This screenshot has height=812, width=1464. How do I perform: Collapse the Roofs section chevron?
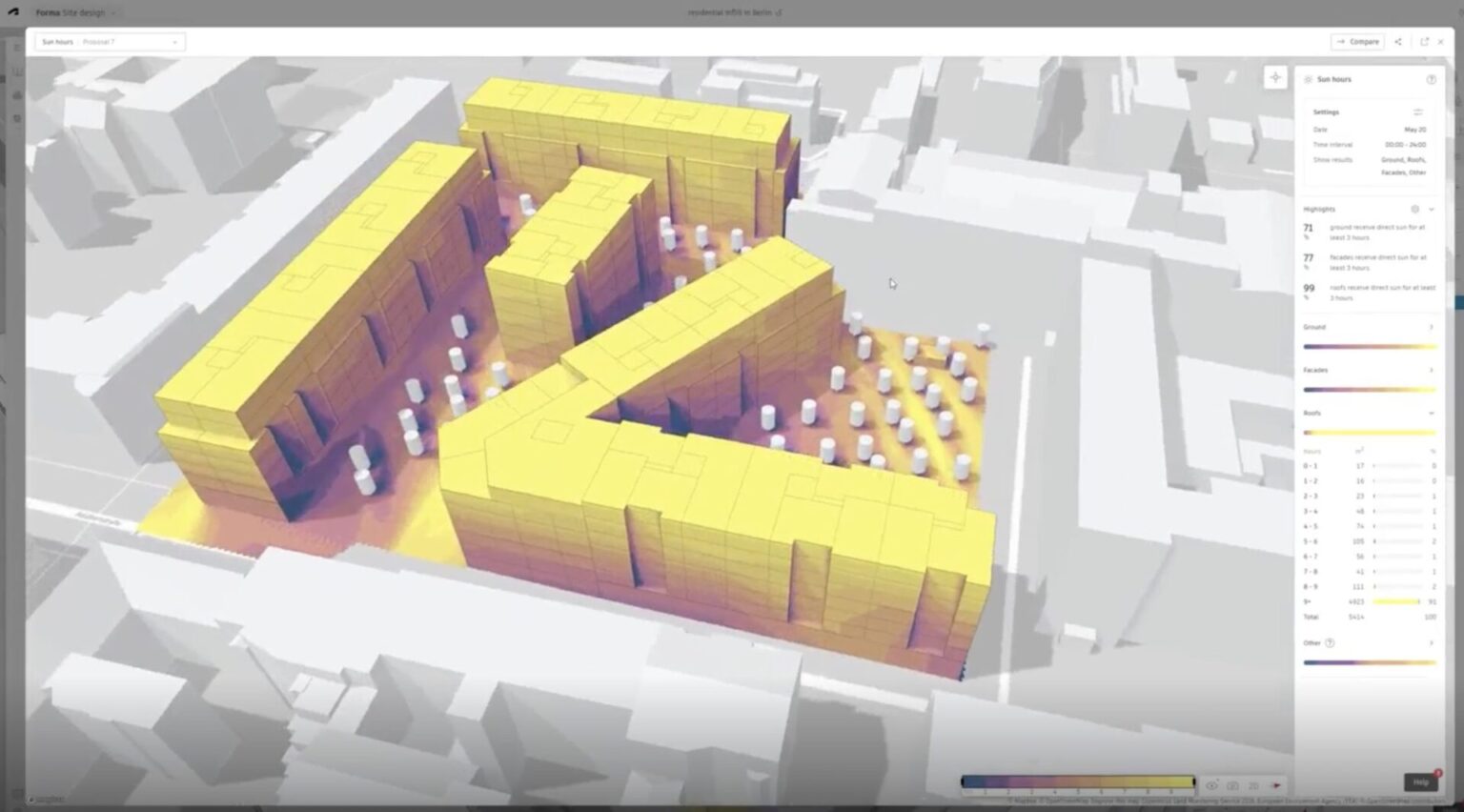[x=1431, y=413]
